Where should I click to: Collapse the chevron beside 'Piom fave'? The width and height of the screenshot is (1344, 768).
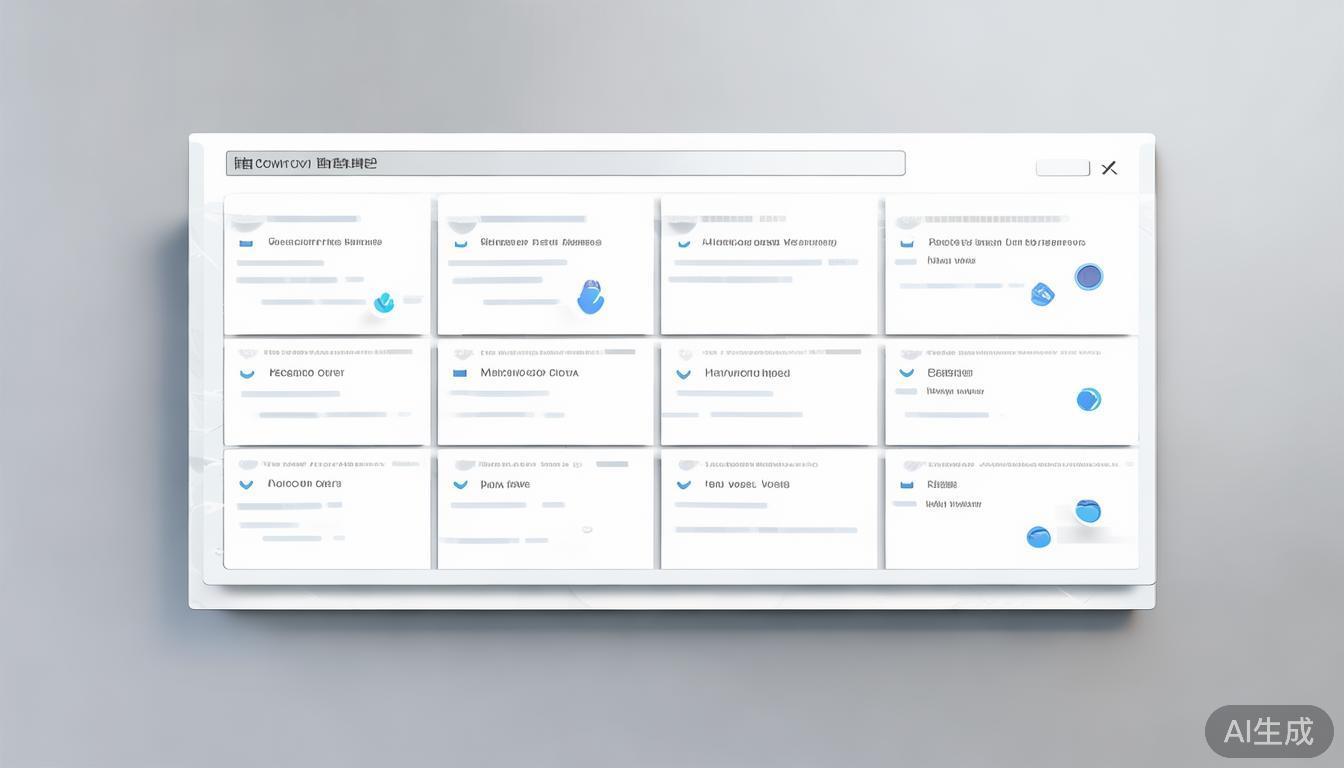point(460,485)
